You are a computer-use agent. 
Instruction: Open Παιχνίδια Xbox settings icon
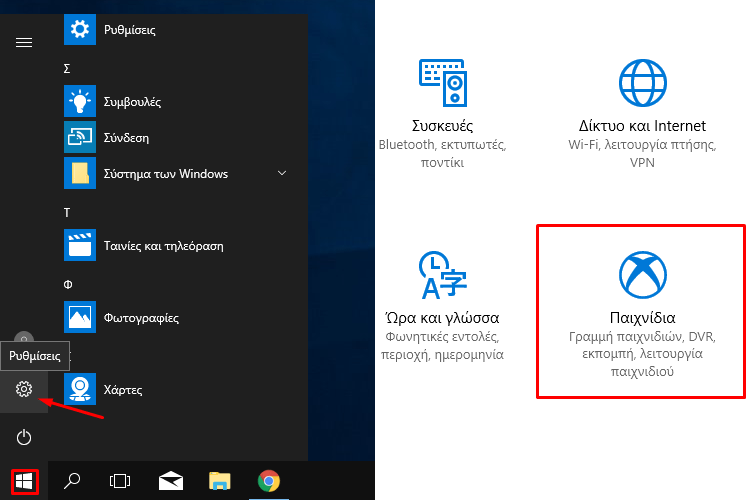pos(642,275)
